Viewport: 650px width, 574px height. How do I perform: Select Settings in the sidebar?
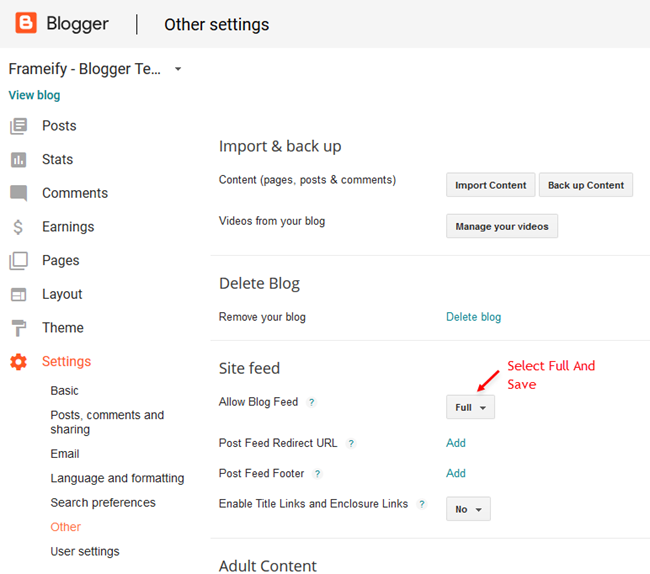[x=67, y=361]
